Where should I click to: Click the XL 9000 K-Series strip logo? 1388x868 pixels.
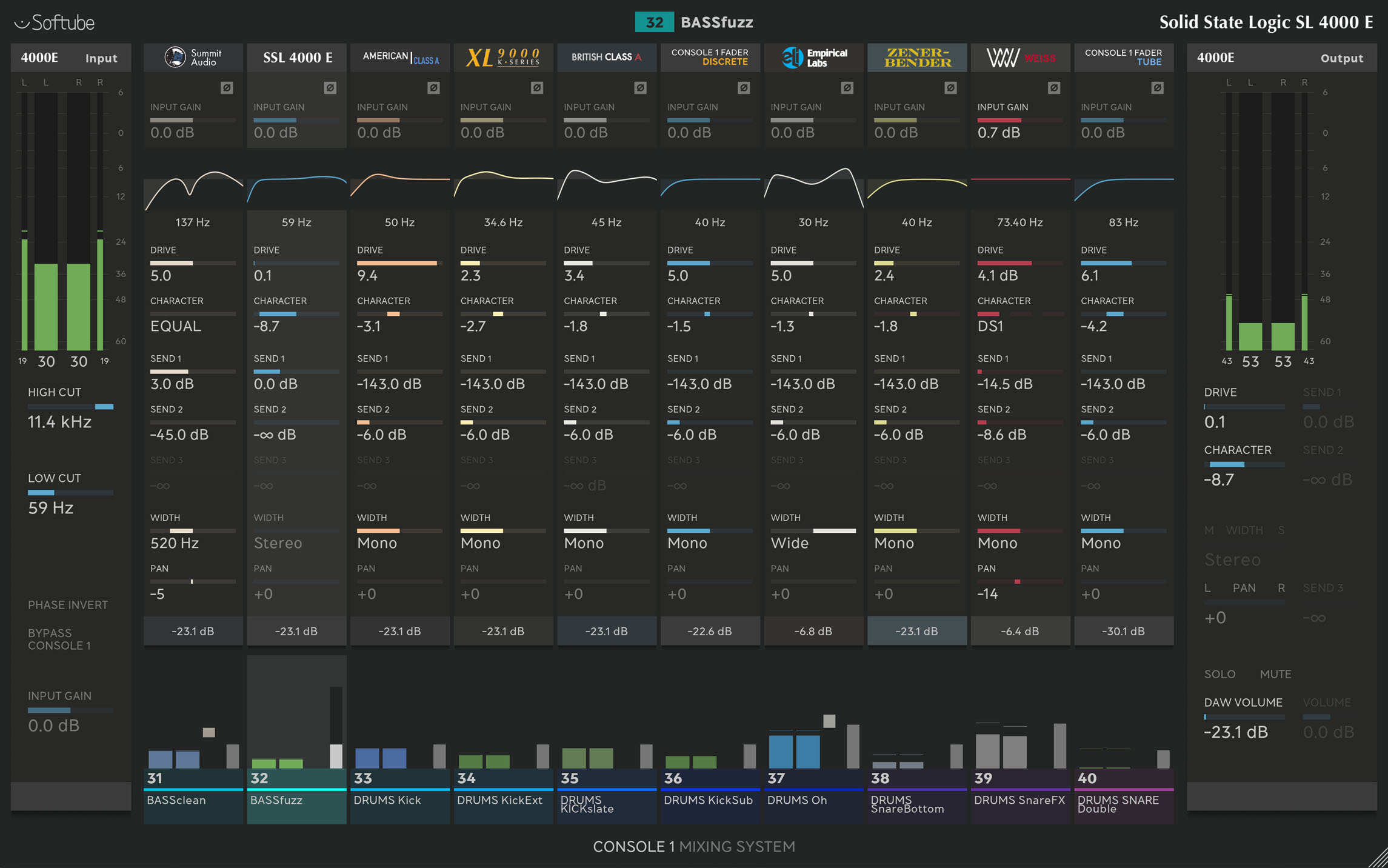pyautogui.click(x=503, y=58)
